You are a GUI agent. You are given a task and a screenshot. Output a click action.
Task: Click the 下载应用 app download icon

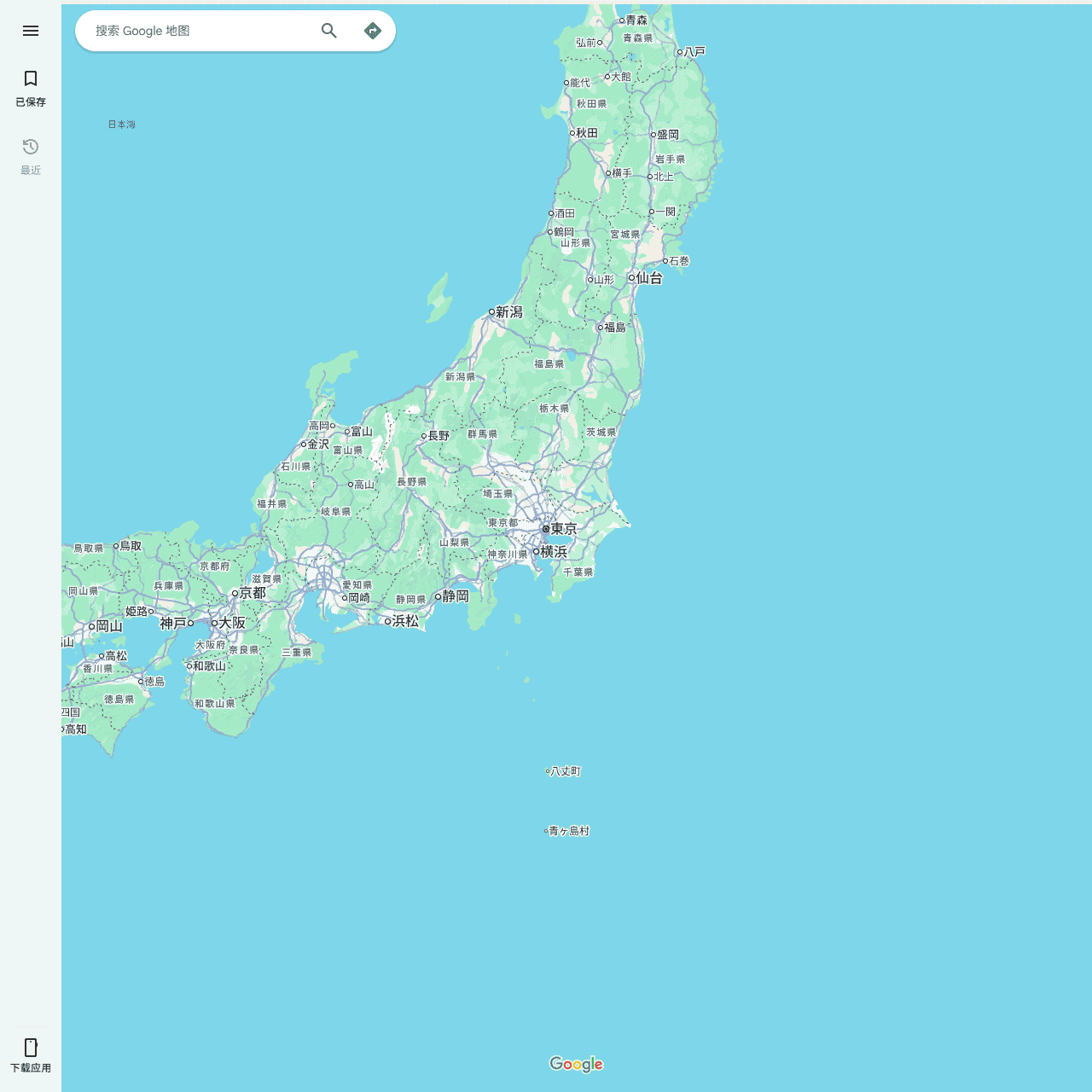tap(31, 1053)
